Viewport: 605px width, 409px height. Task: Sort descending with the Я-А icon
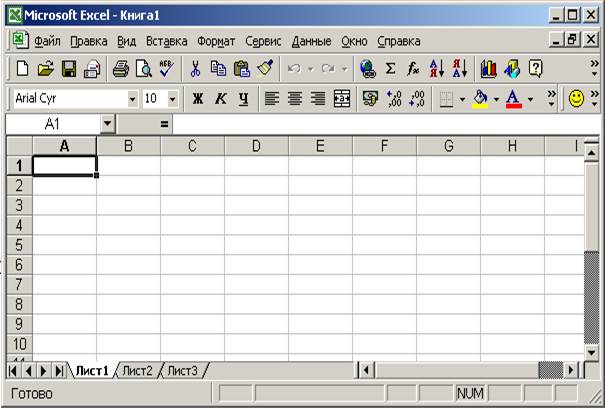point(460,69)
